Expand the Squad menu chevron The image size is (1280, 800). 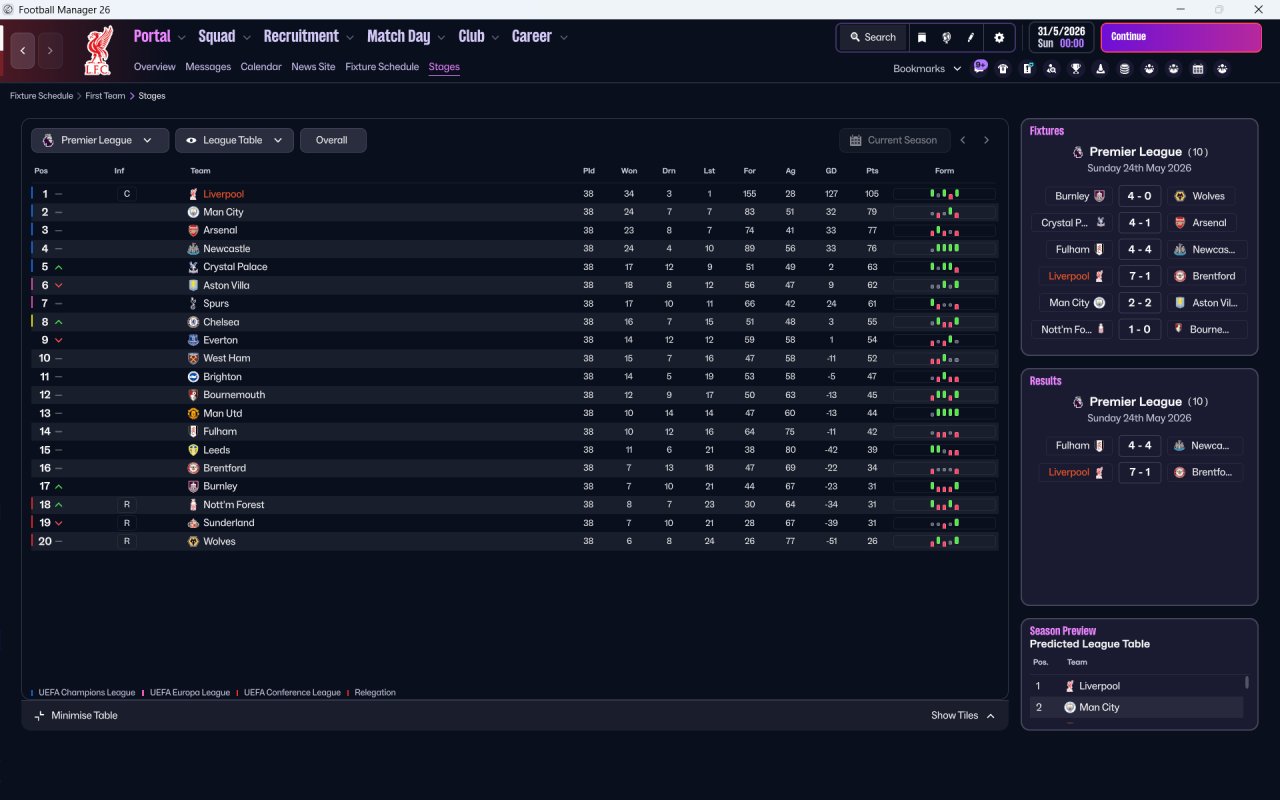pyautogui.click(x=246, y=38)
